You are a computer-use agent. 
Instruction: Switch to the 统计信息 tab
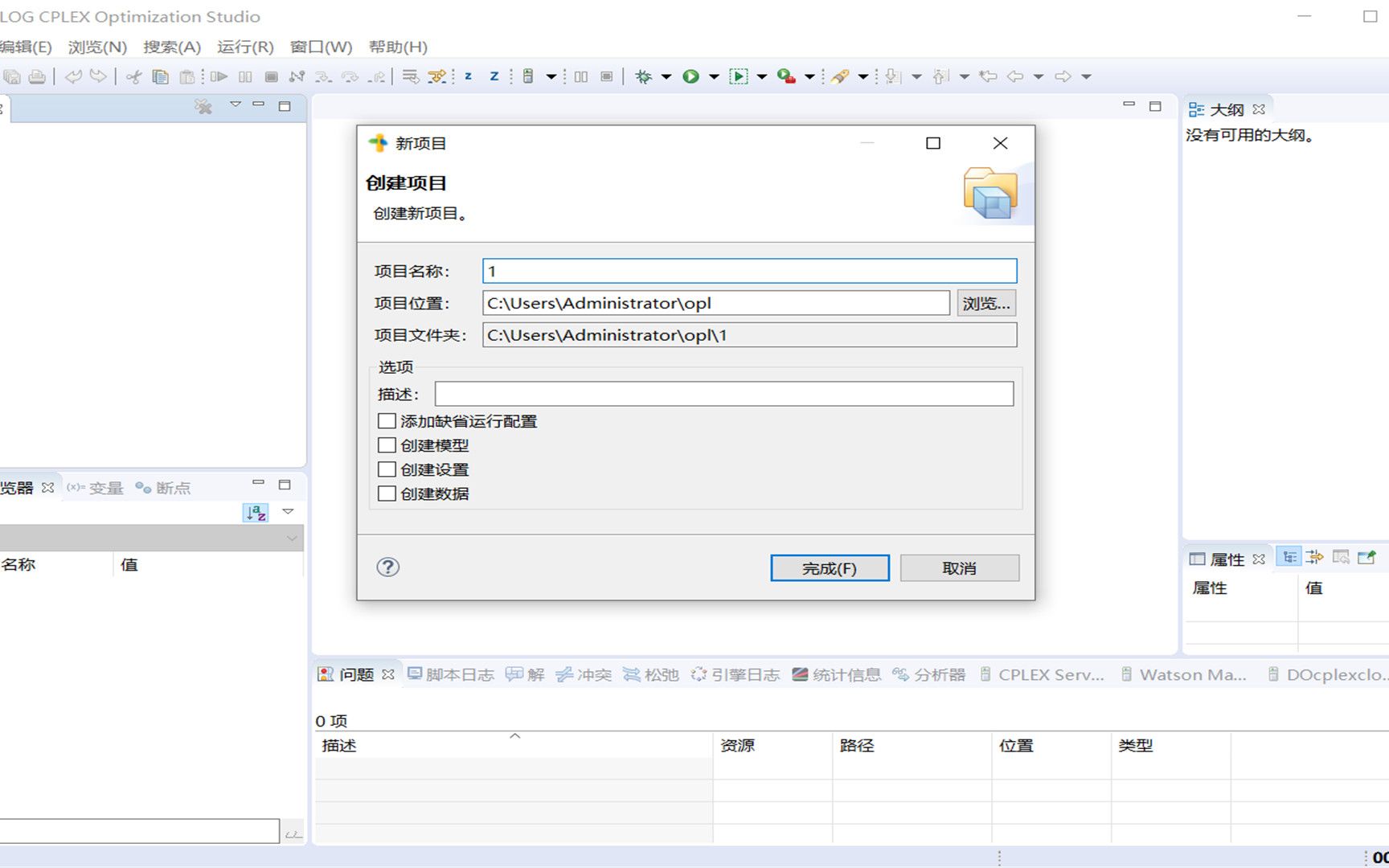pyautogui.click(x=837, y=674)
